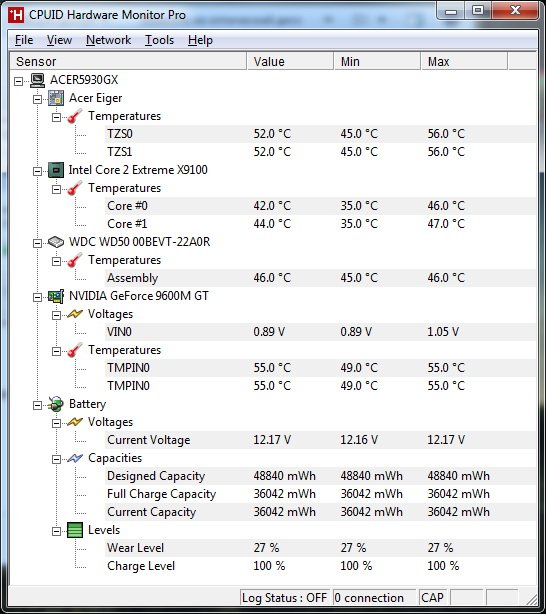Click the blue Capacities graph icon
Image resolution: width=546 pixels, height=614 pixels.
[75, 458]
